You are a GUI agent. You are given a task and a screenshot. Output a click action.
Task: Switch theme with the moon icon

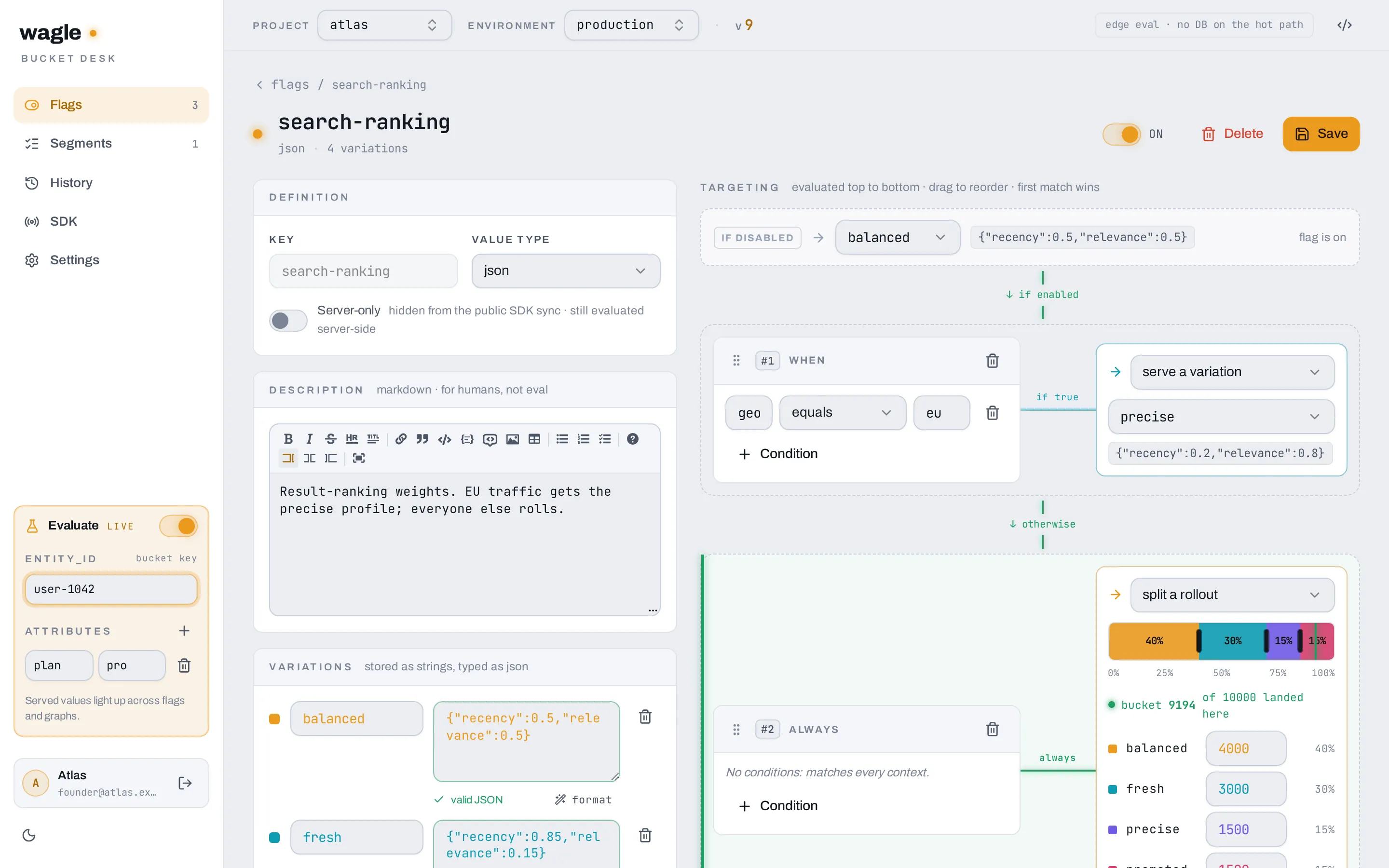coord(29,835)
